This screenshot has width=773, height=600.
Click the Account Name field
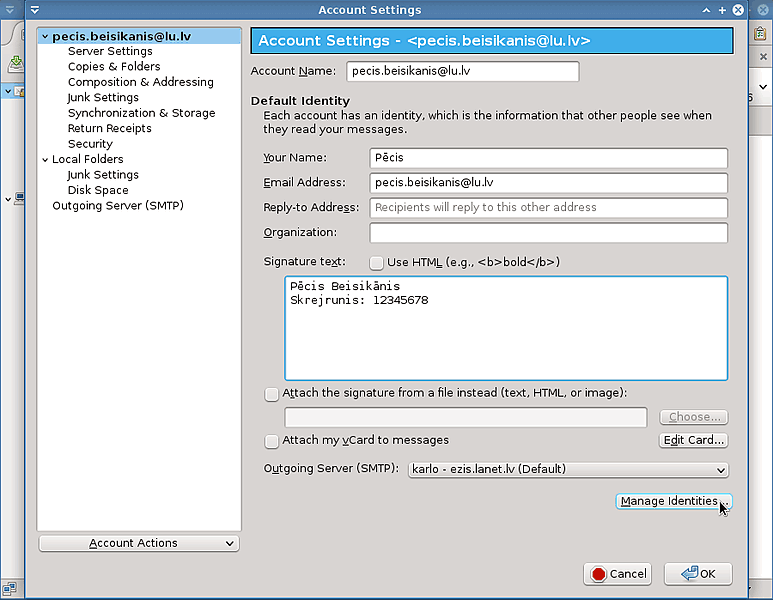[462, 71]
